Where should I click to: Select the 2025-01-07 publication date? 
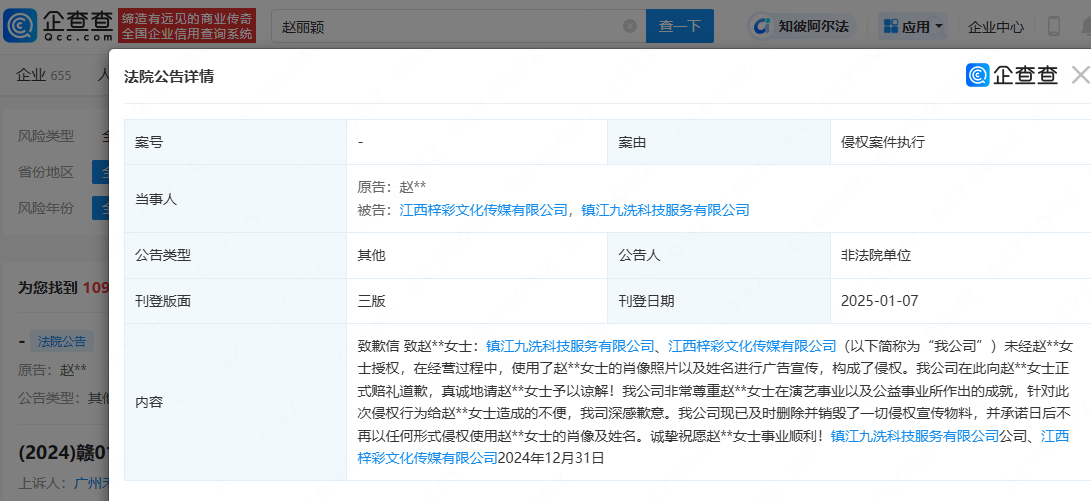pos(879,301)
